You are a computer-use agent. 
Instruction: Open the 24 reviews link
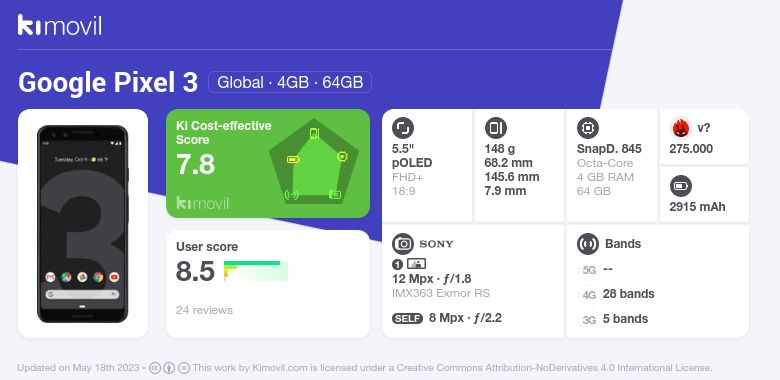coord(204,310)
